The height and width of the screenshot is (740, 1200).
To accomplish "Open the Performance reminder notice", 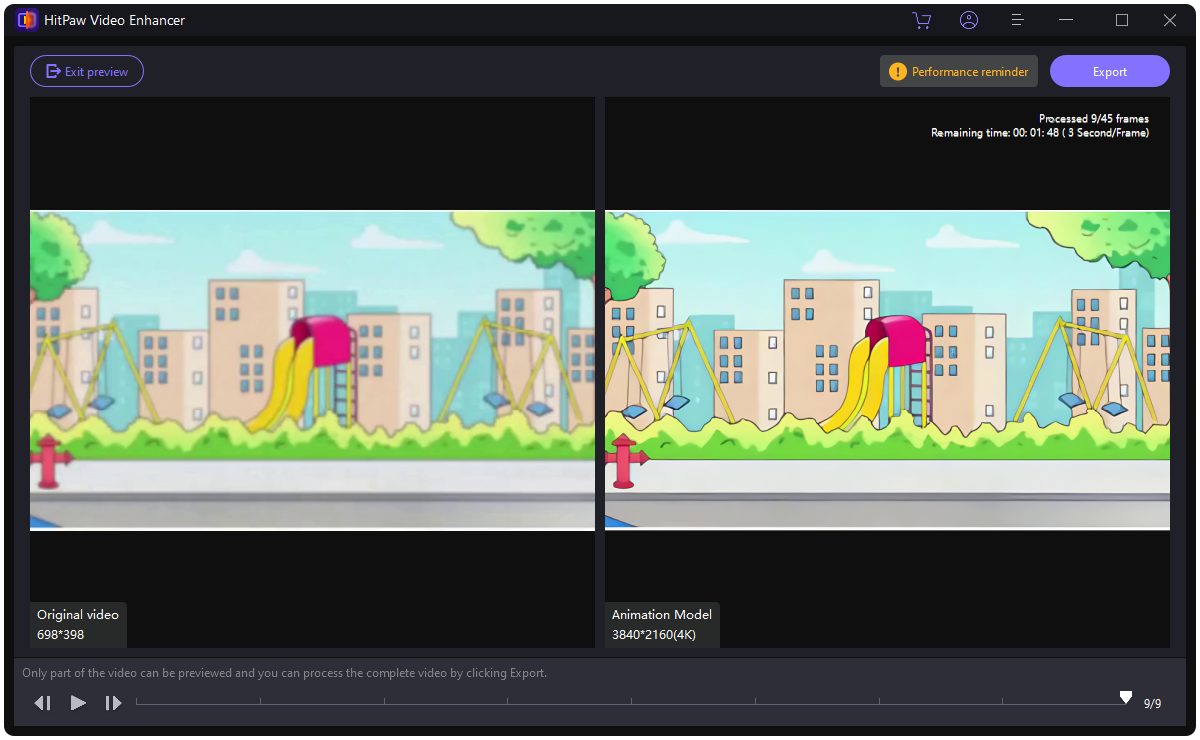I will coord(959,71).
